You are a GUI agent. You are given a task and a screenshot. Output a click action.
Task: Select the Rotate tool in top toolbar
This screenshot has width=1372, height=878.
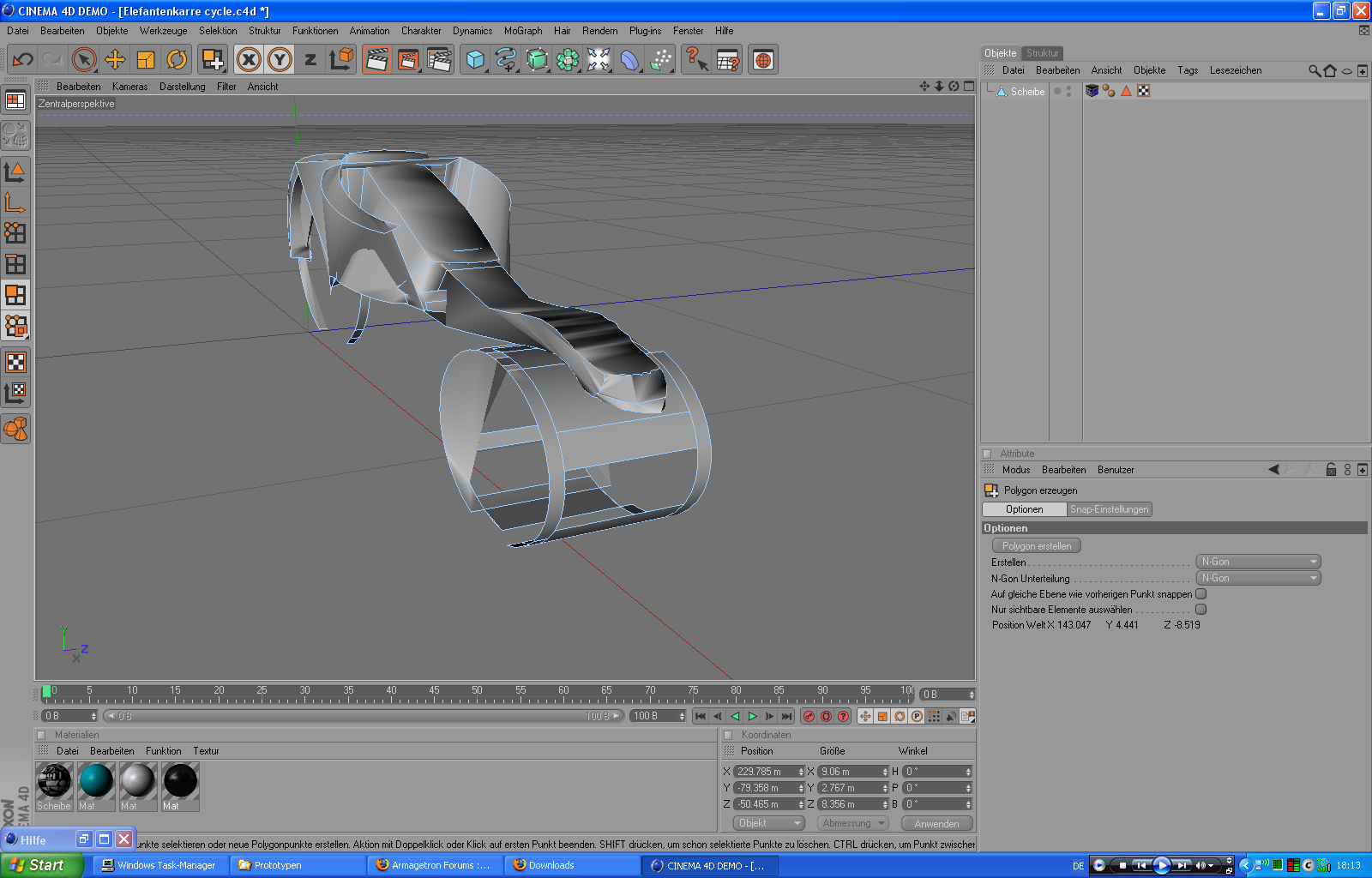[x=177, y=59]
